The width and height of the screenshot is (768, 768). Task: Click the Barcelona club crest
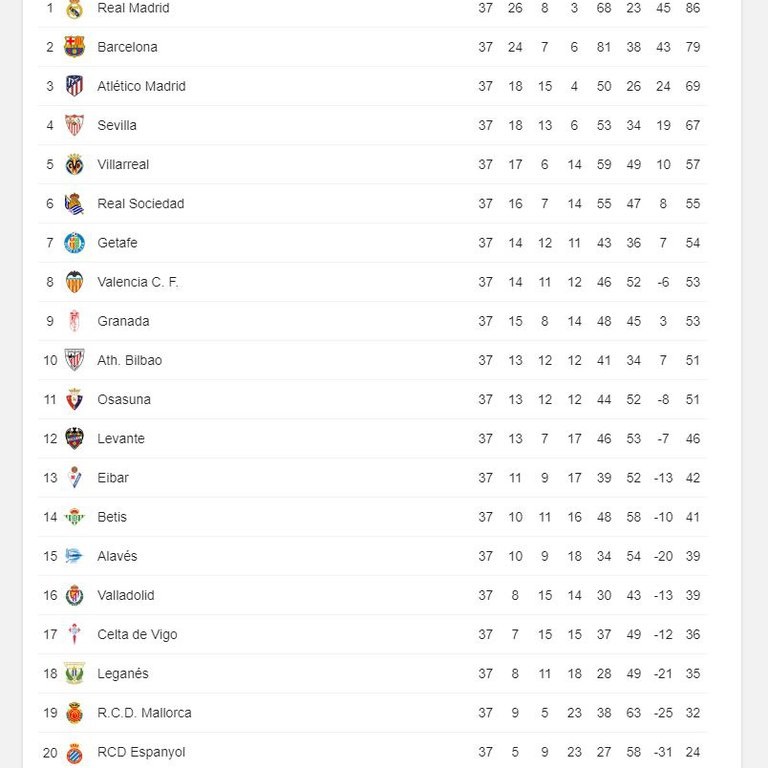coord(74,47)
